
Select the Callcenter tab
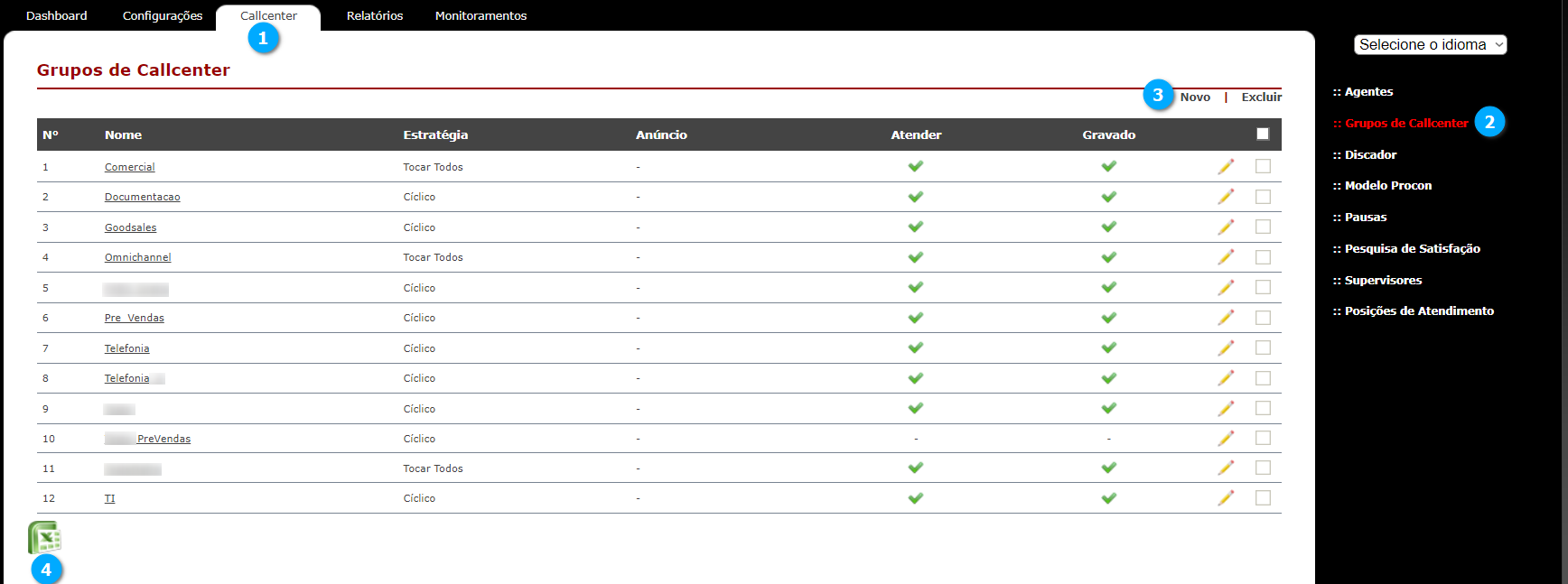tap(268, 16)
